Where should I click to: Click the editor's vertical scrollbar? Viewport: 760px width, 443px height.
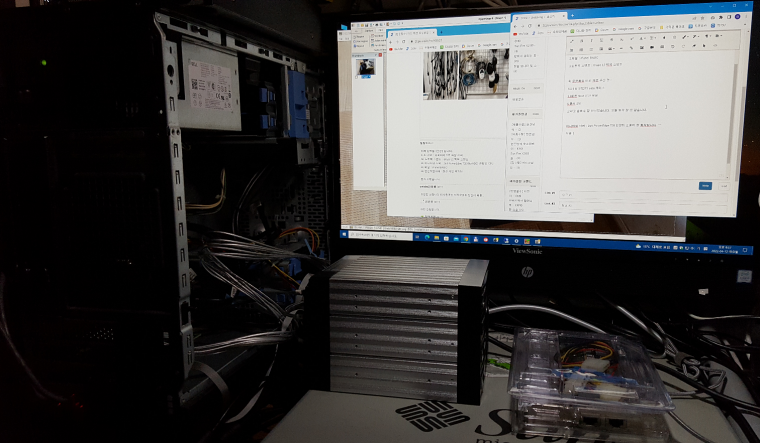coord(730,116)
